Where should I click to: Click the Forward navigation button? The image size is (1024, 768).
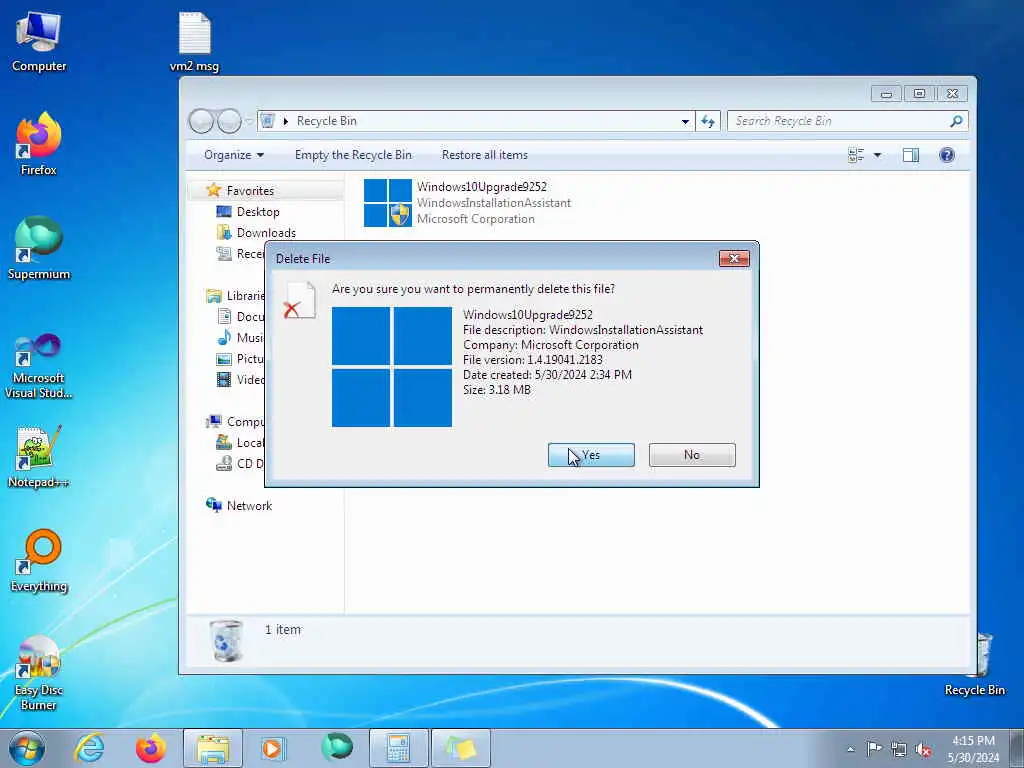tap(229, 121)
